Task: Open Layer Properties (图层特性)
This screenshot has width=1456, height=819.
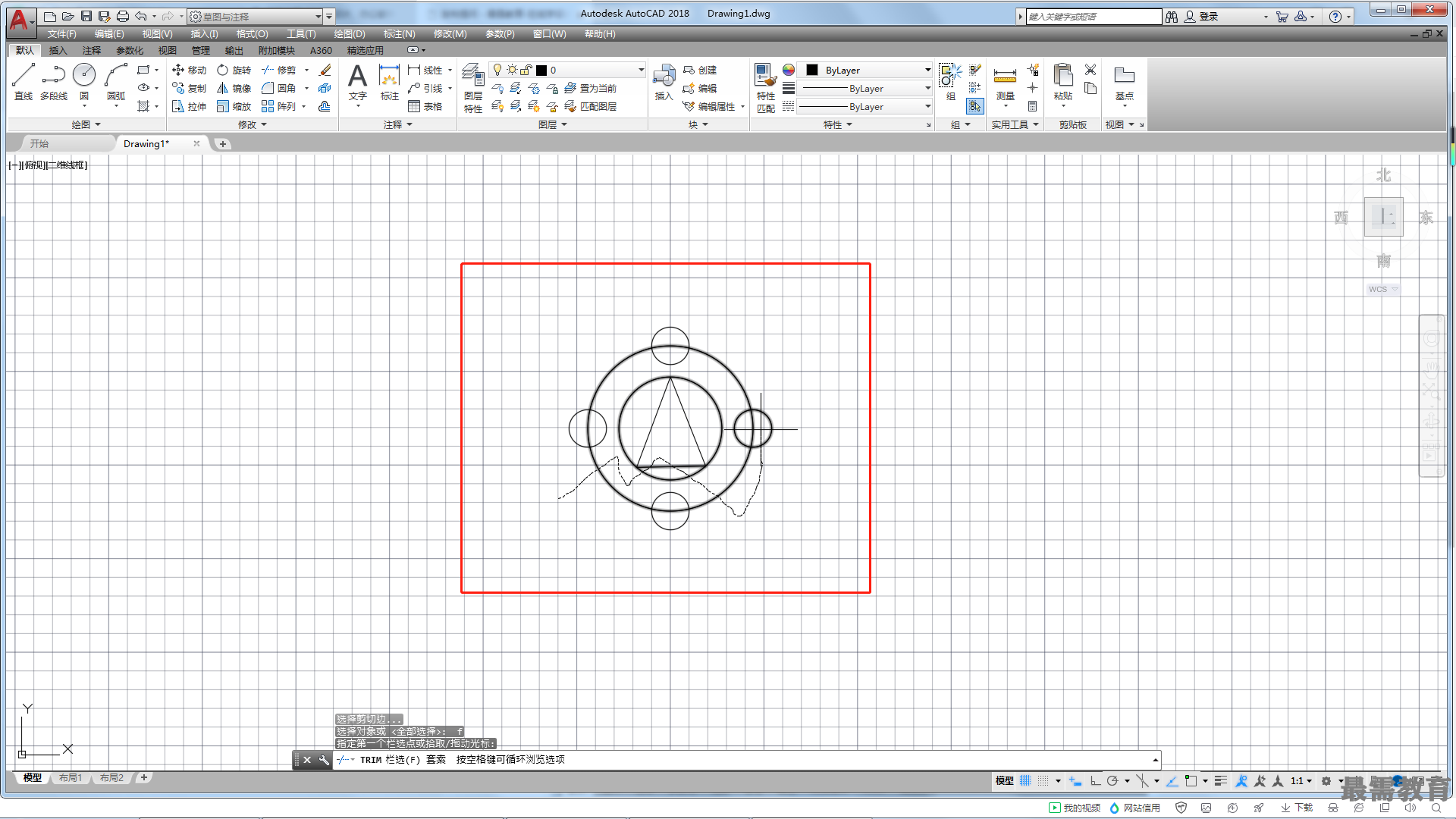Action: (x=473, y=87)
